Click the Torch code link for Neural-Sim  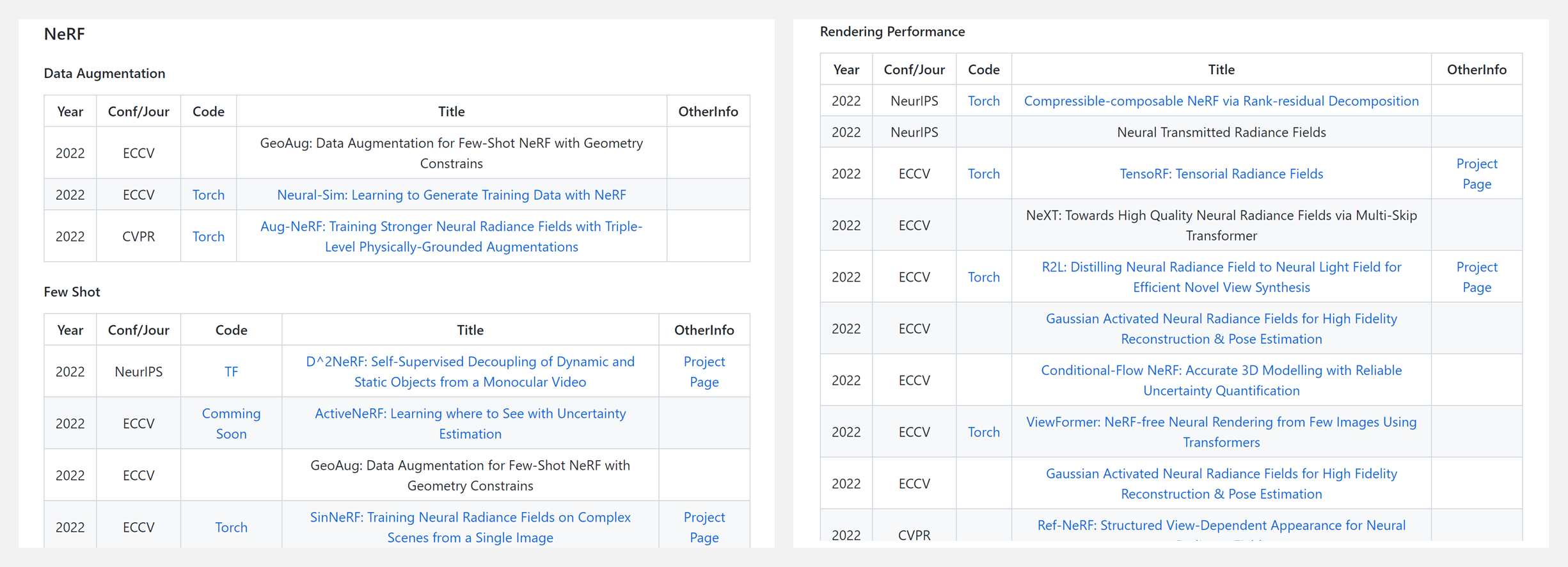pos(209,195)
